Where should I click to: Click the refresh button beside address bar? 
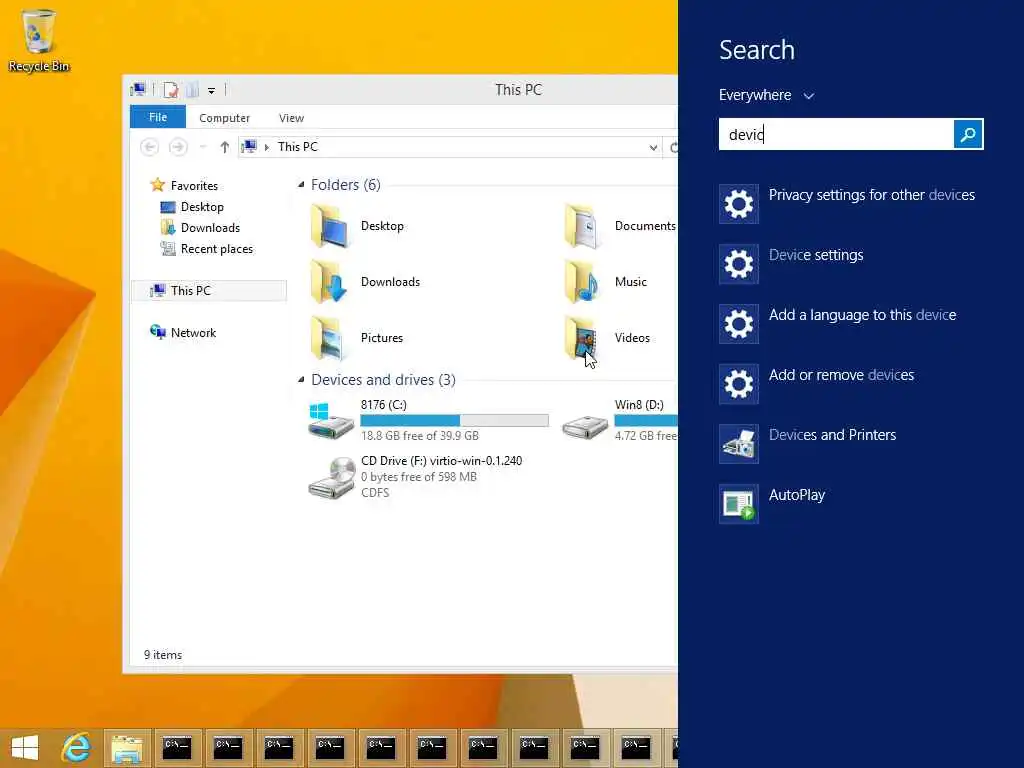point(673,148)
